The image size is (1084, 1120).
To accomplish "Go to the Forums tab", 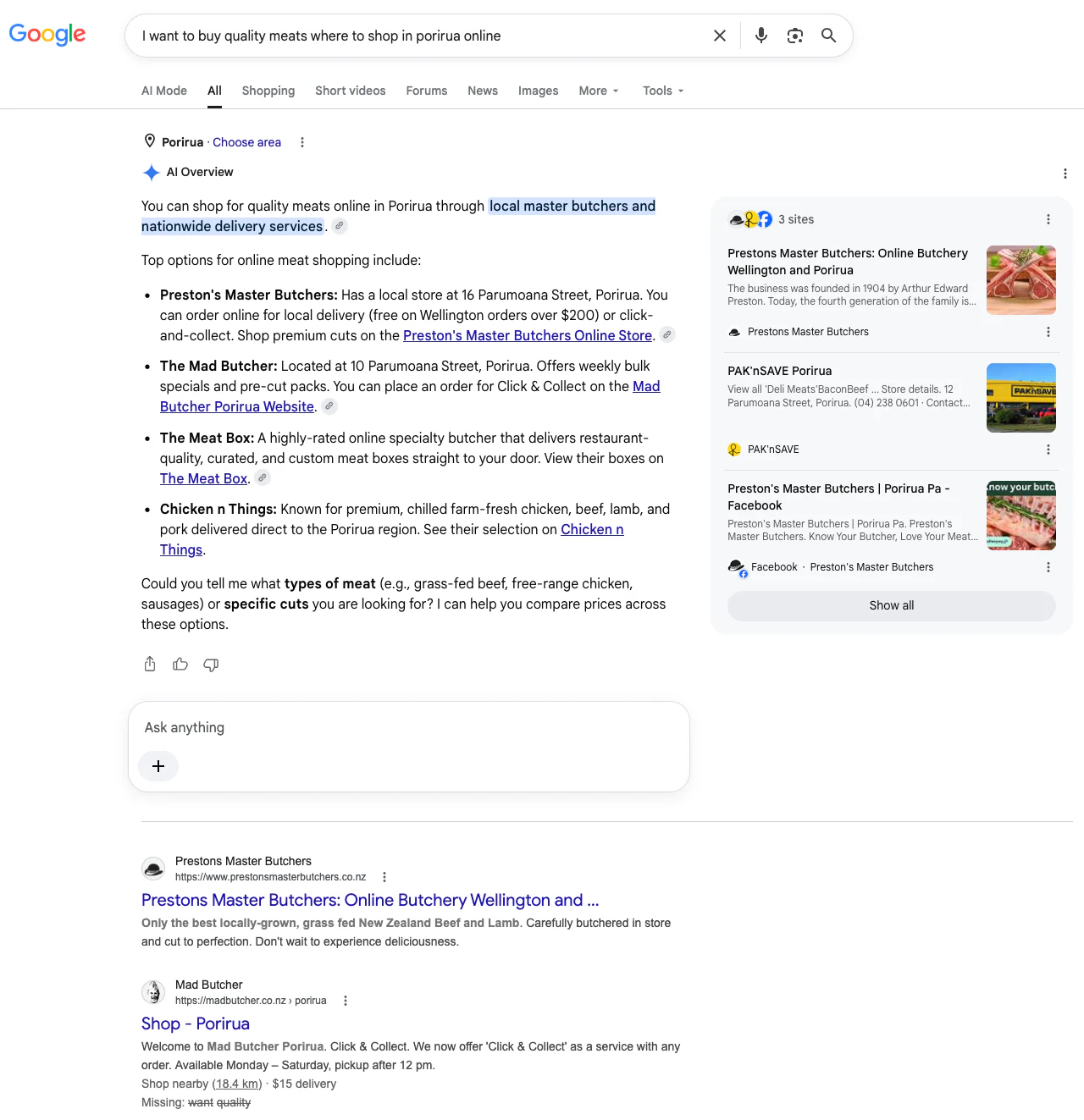I will [427, 91].
